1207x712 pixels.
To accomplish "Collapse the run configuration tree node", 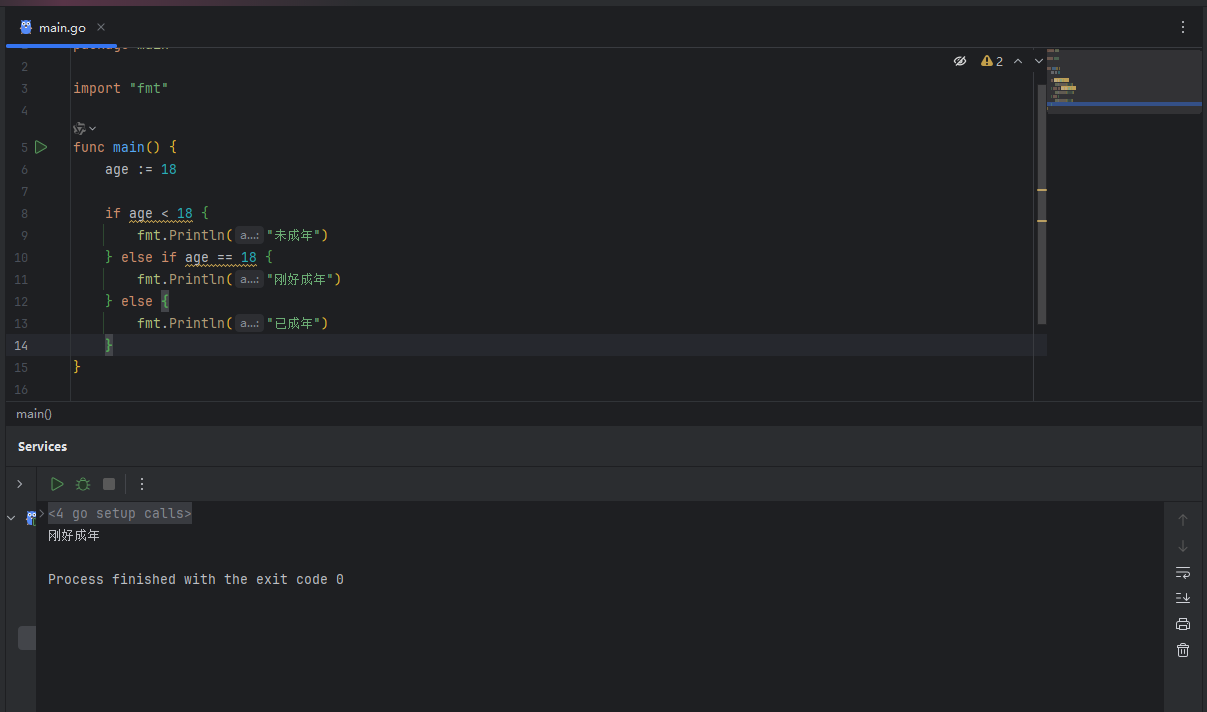I will (12, 518).
